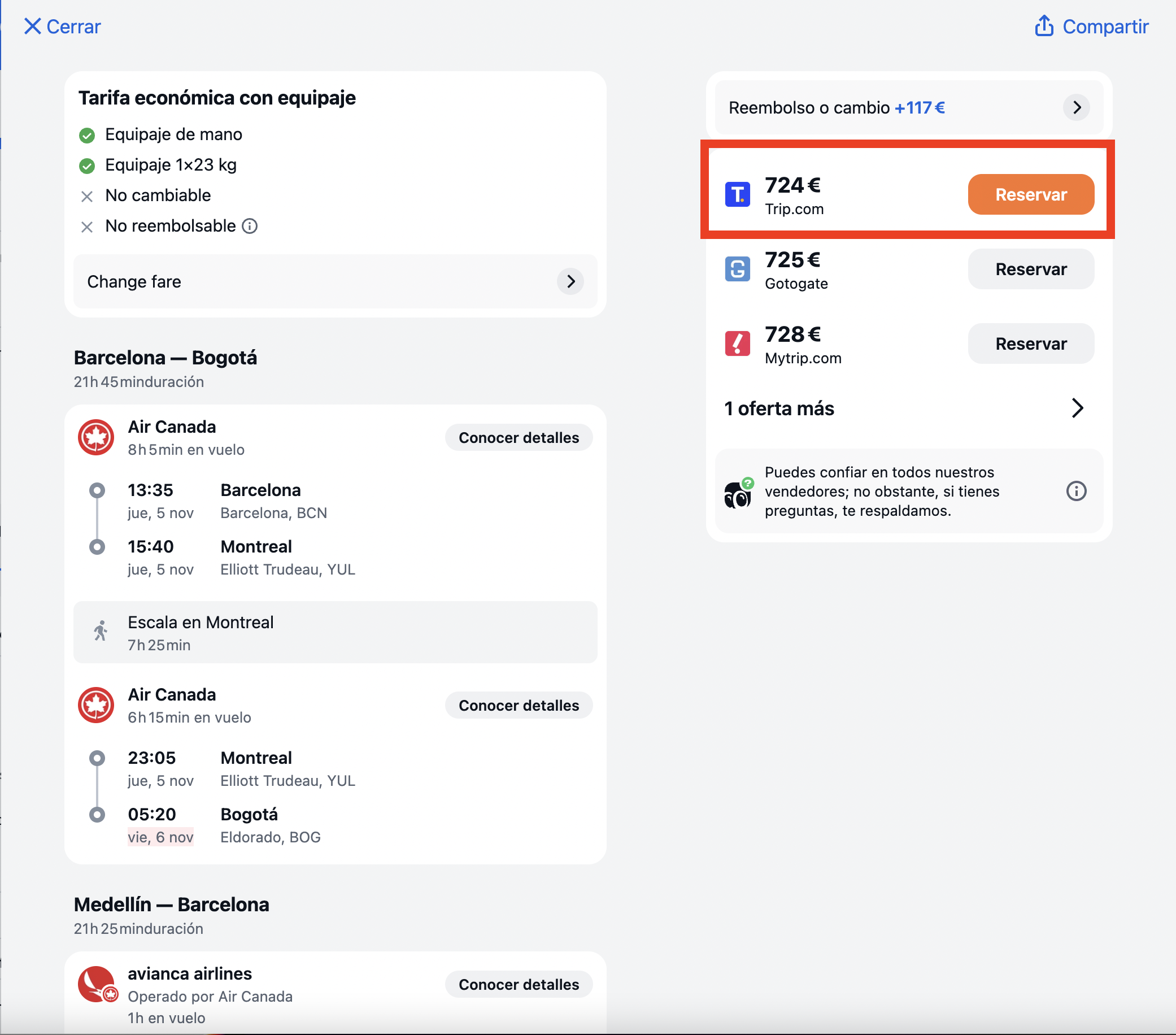Reserve the 725 € Gotogate offer

[1031, 269]
